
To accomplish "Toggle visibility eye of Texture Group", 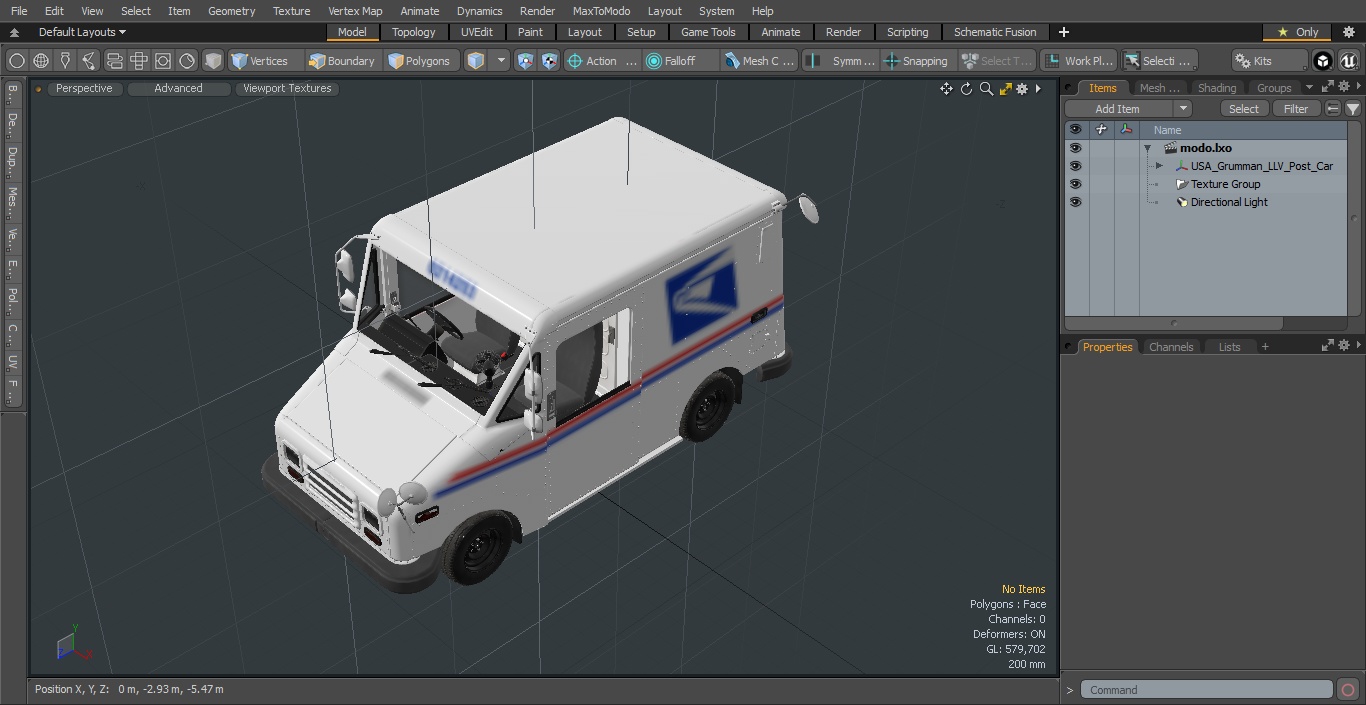I will pyautogui.click(x=1075, y=184).
